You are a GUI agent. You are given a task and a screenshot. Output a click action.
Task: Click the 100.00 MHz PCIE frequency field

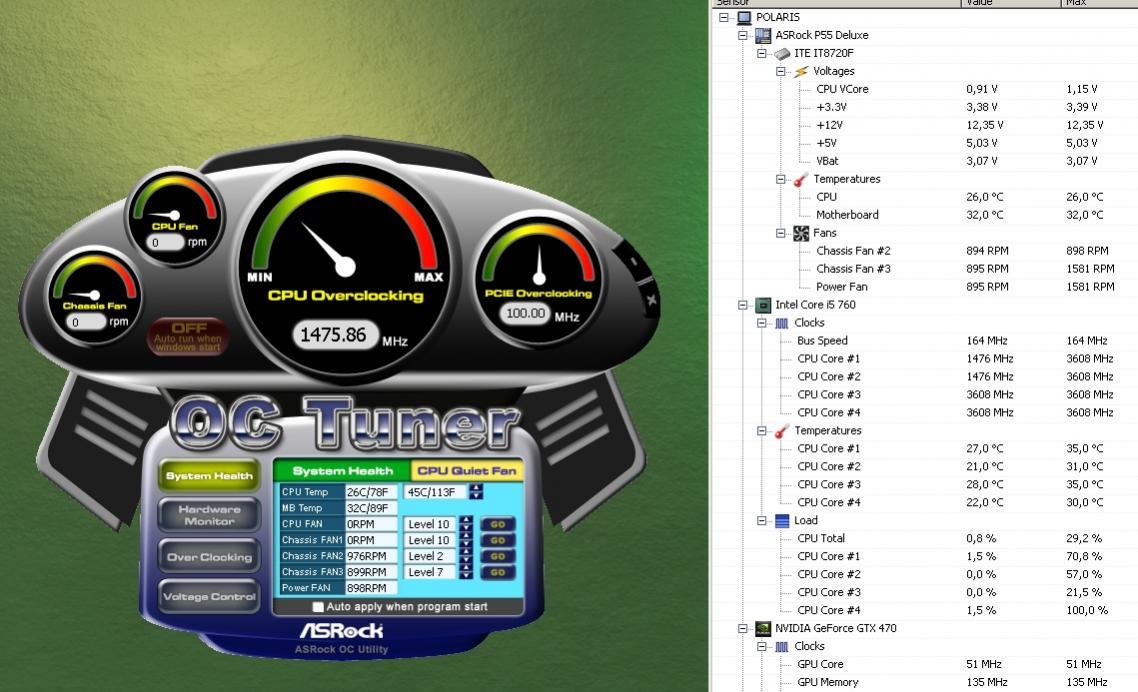(x=525, y=314)
